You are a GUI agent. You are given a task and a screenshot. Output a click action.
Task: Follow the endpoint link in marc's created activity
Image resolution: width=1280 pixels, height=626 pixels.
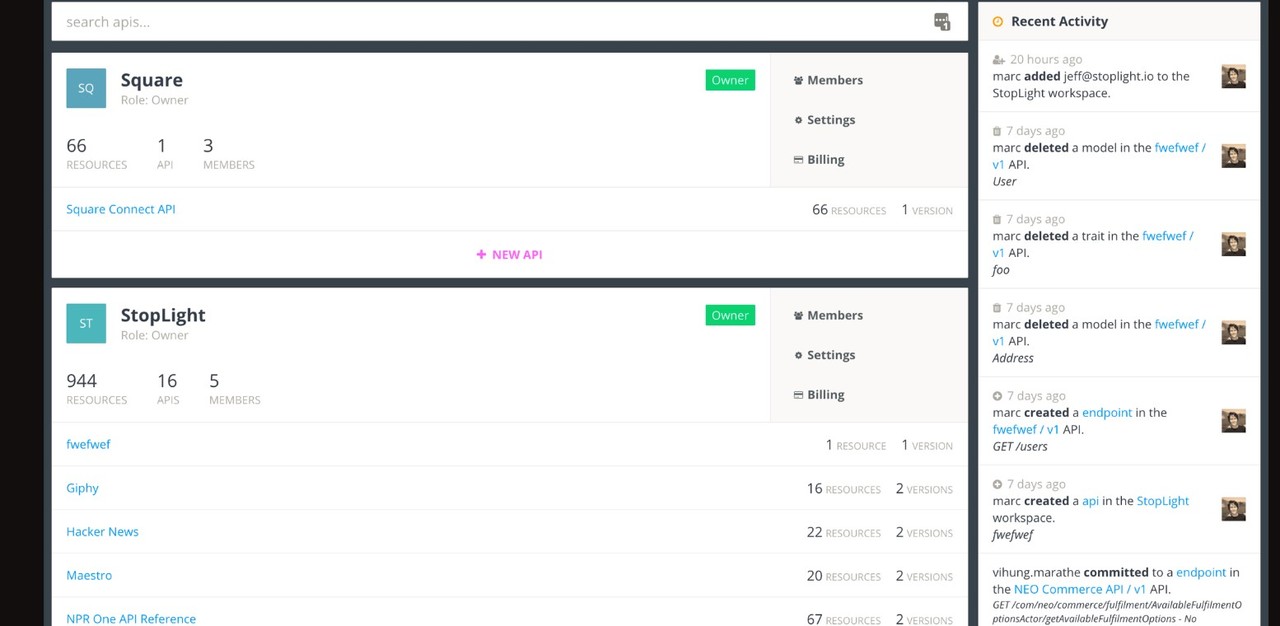pyautogui.click(x=1107, y=413)
